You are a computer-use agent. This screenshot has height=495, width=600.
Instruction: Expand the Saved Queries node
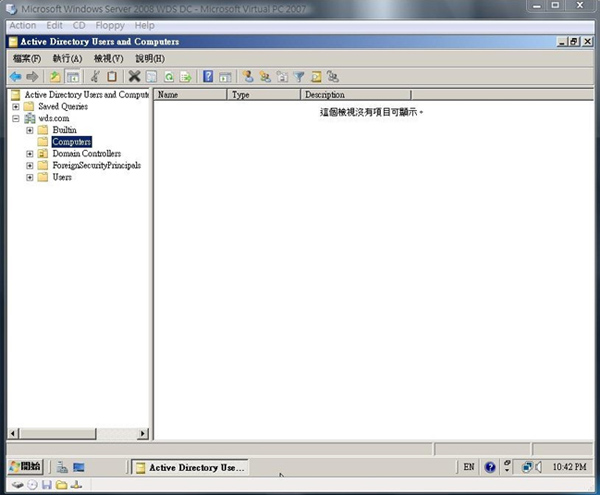16,106
